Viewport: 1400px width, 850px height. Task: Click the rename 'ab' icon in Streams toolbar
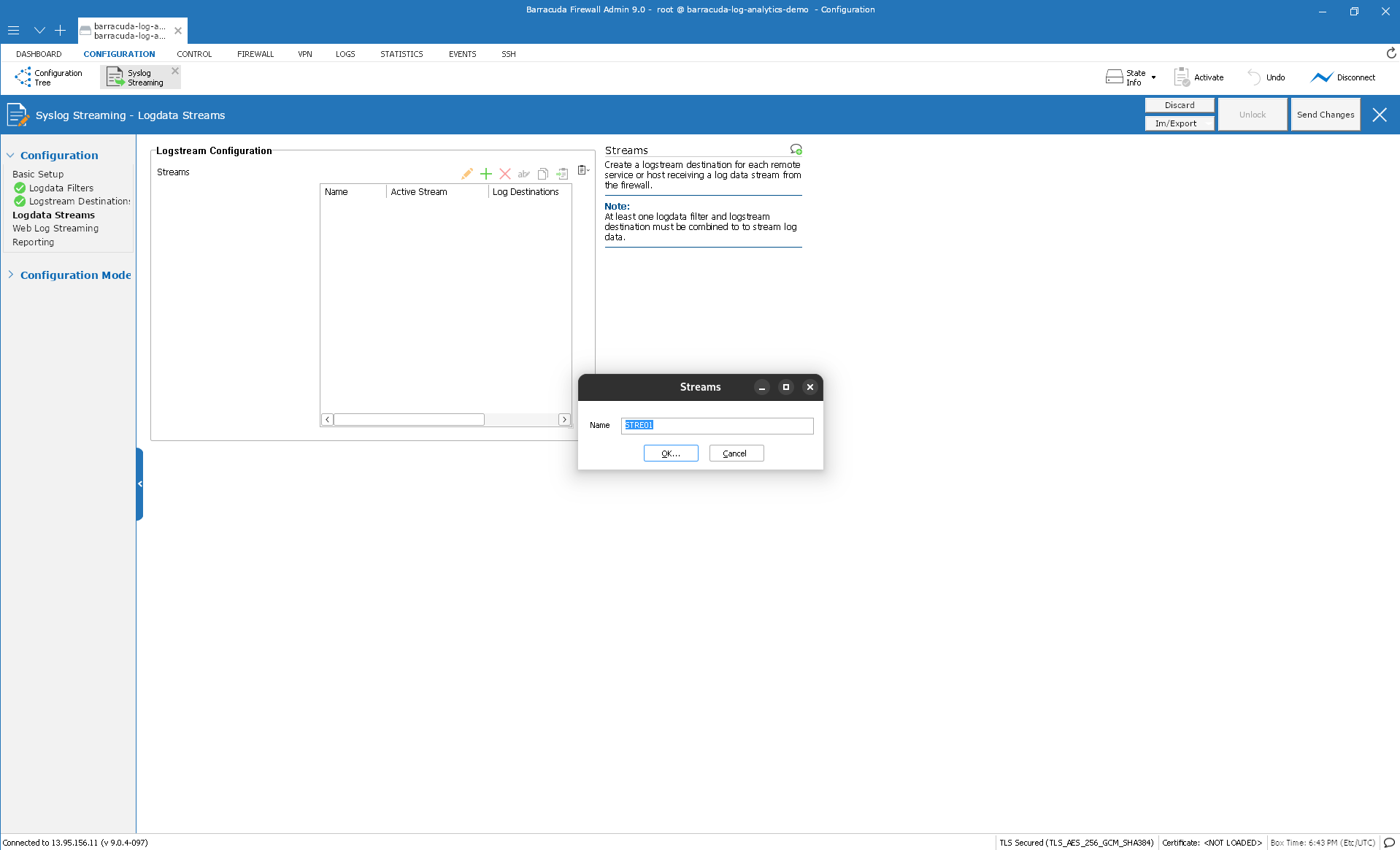523,174
